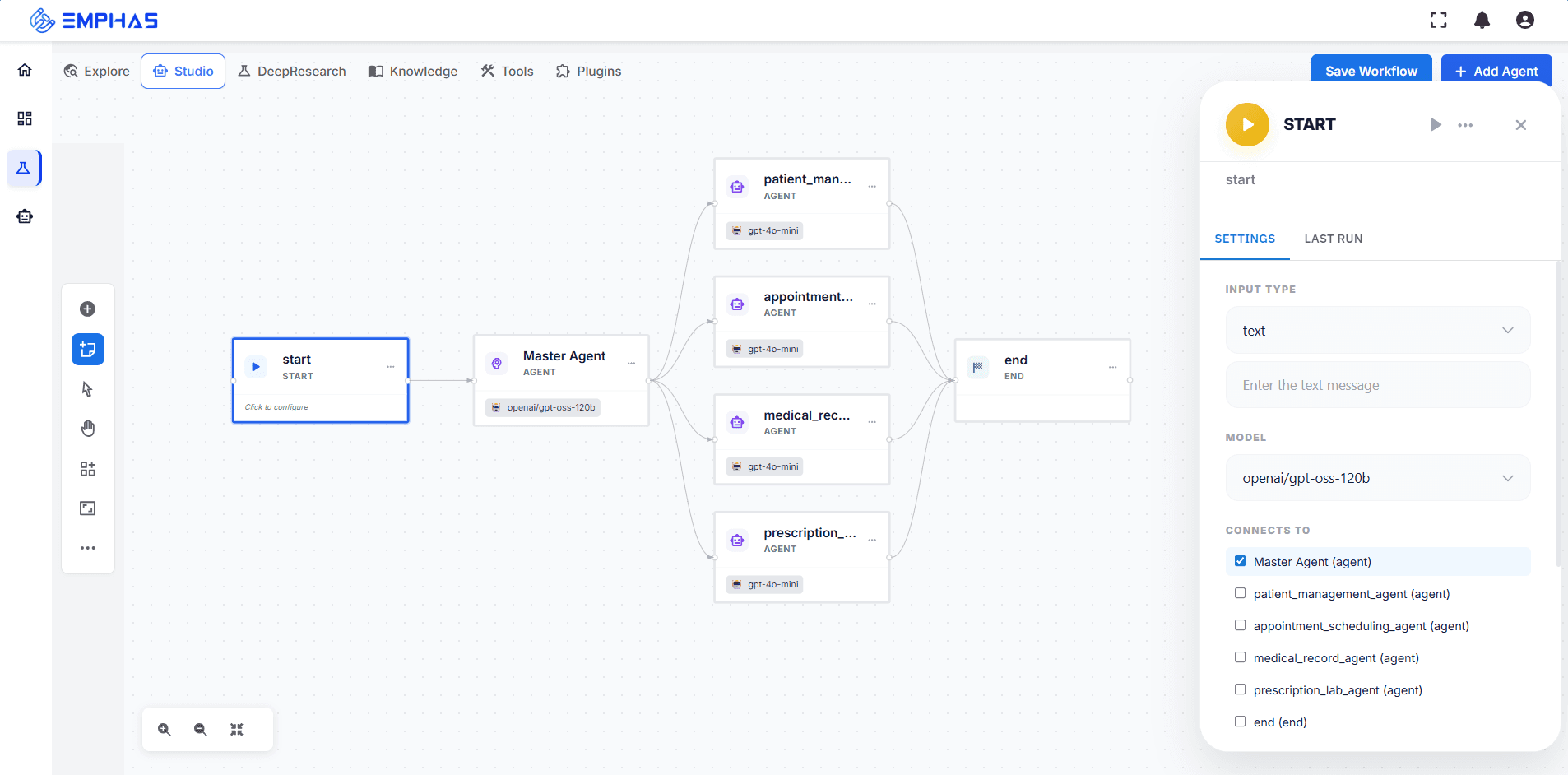Check end (end) connection

[x=1240, y=722]
